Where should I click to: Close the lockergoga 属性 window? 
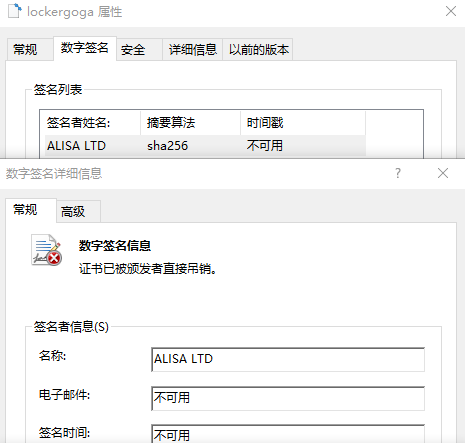click(x=451, y=11)
